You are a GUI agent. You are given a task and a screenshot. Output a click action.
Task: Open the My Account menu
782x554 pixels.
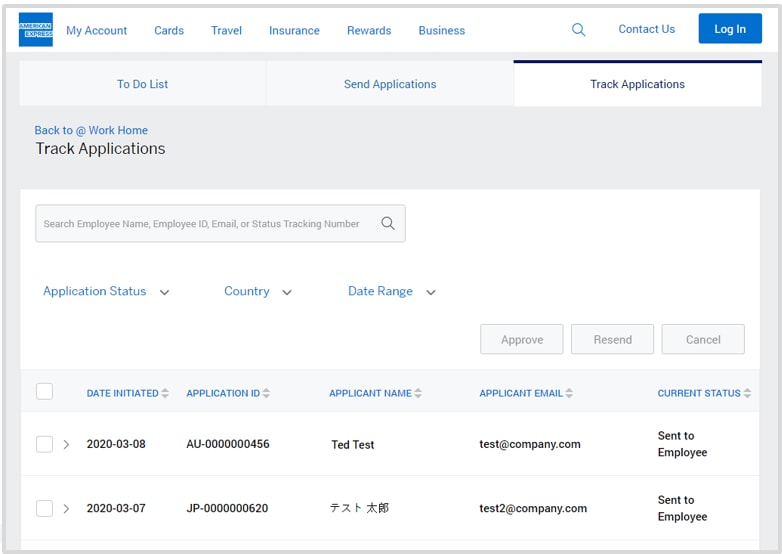(97, 30)
